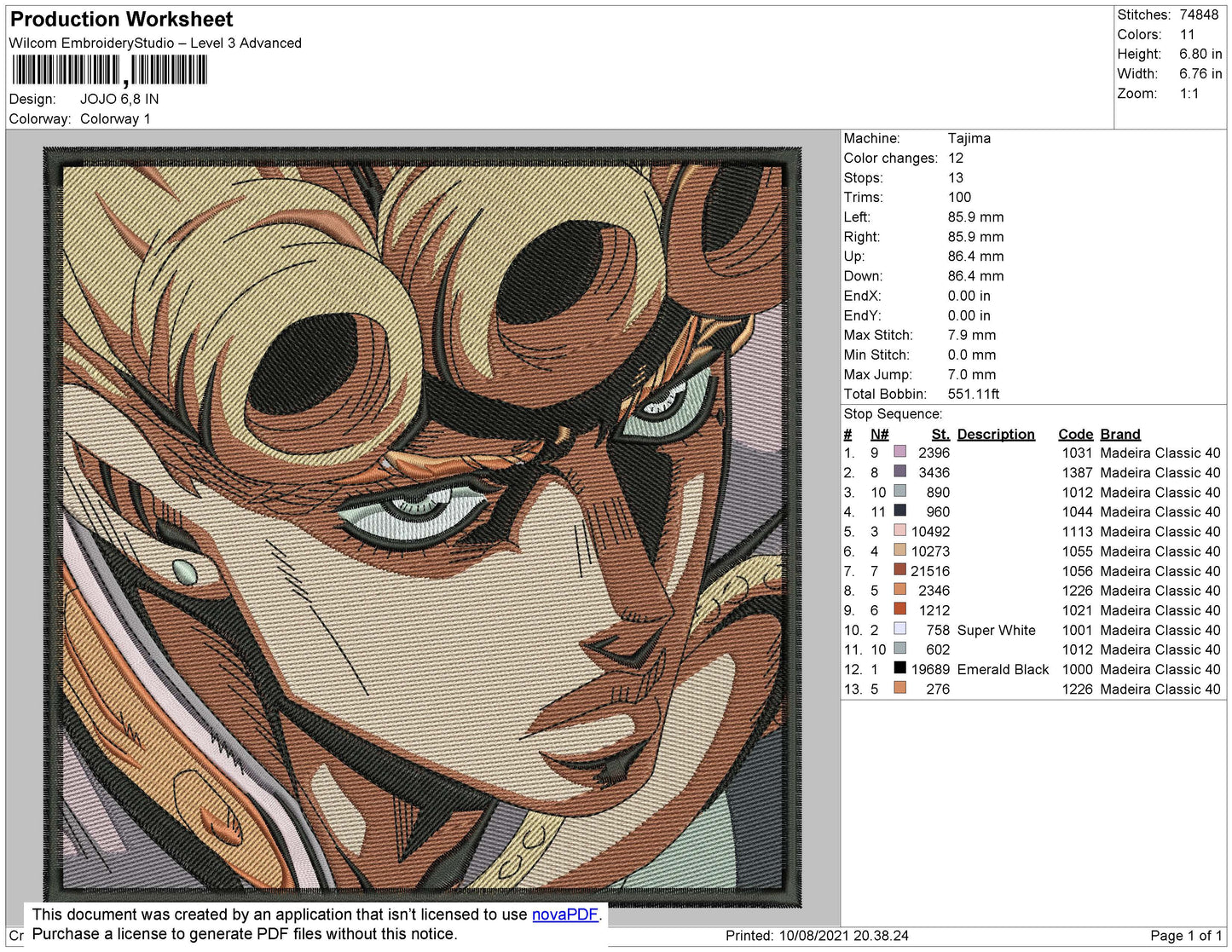Click the 'Production Worksheet' title
1232x952 pixels.
pyautogui.click(x=121, y=20)
